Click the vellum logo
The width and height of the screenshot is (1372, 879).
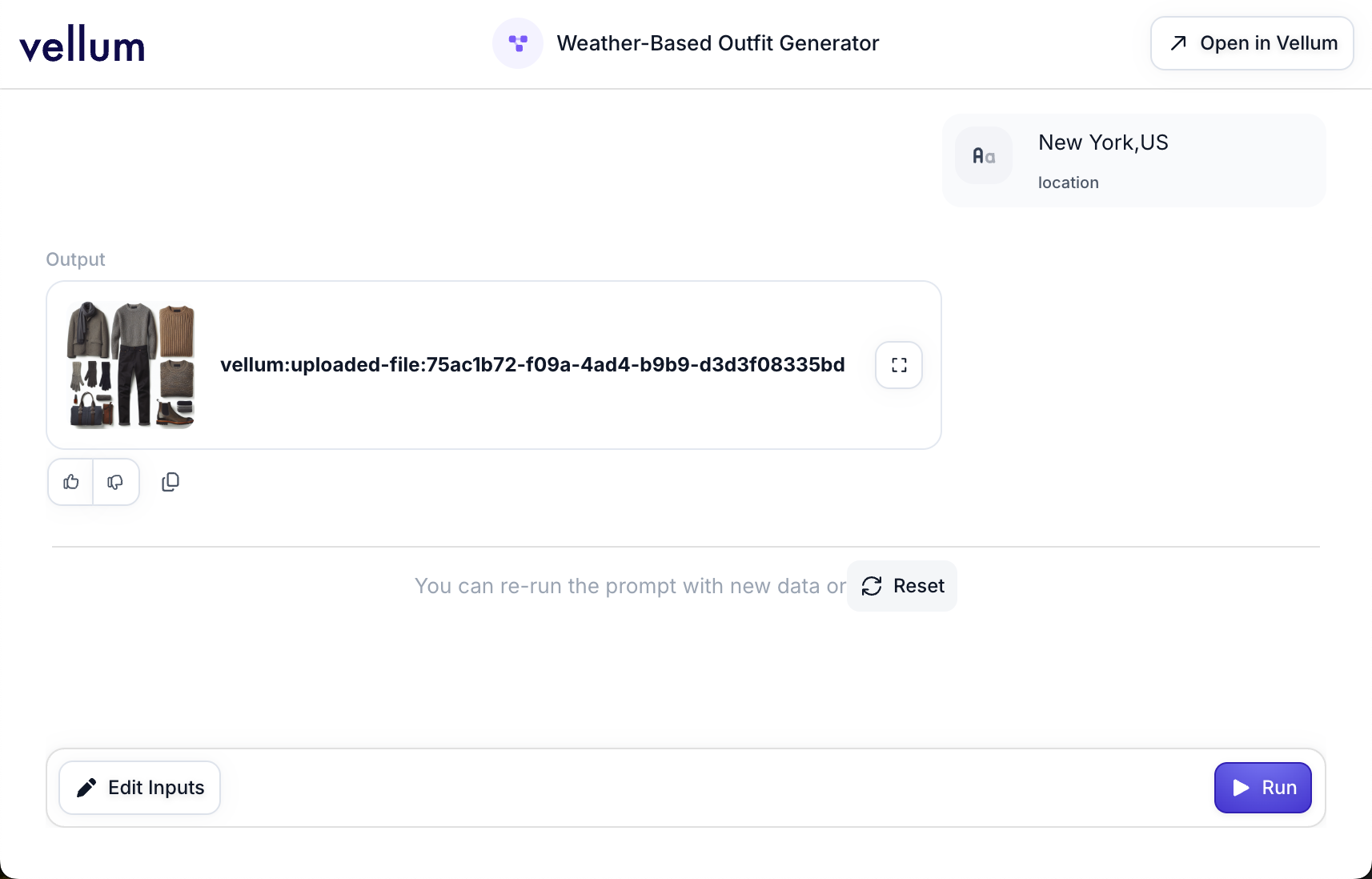82,45
